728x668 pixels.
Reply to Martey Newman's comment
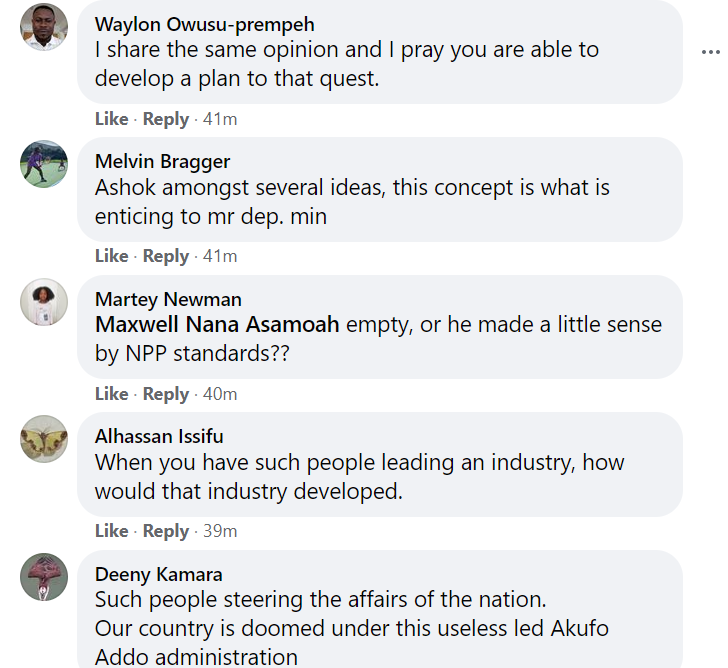[x=165, y=394]
